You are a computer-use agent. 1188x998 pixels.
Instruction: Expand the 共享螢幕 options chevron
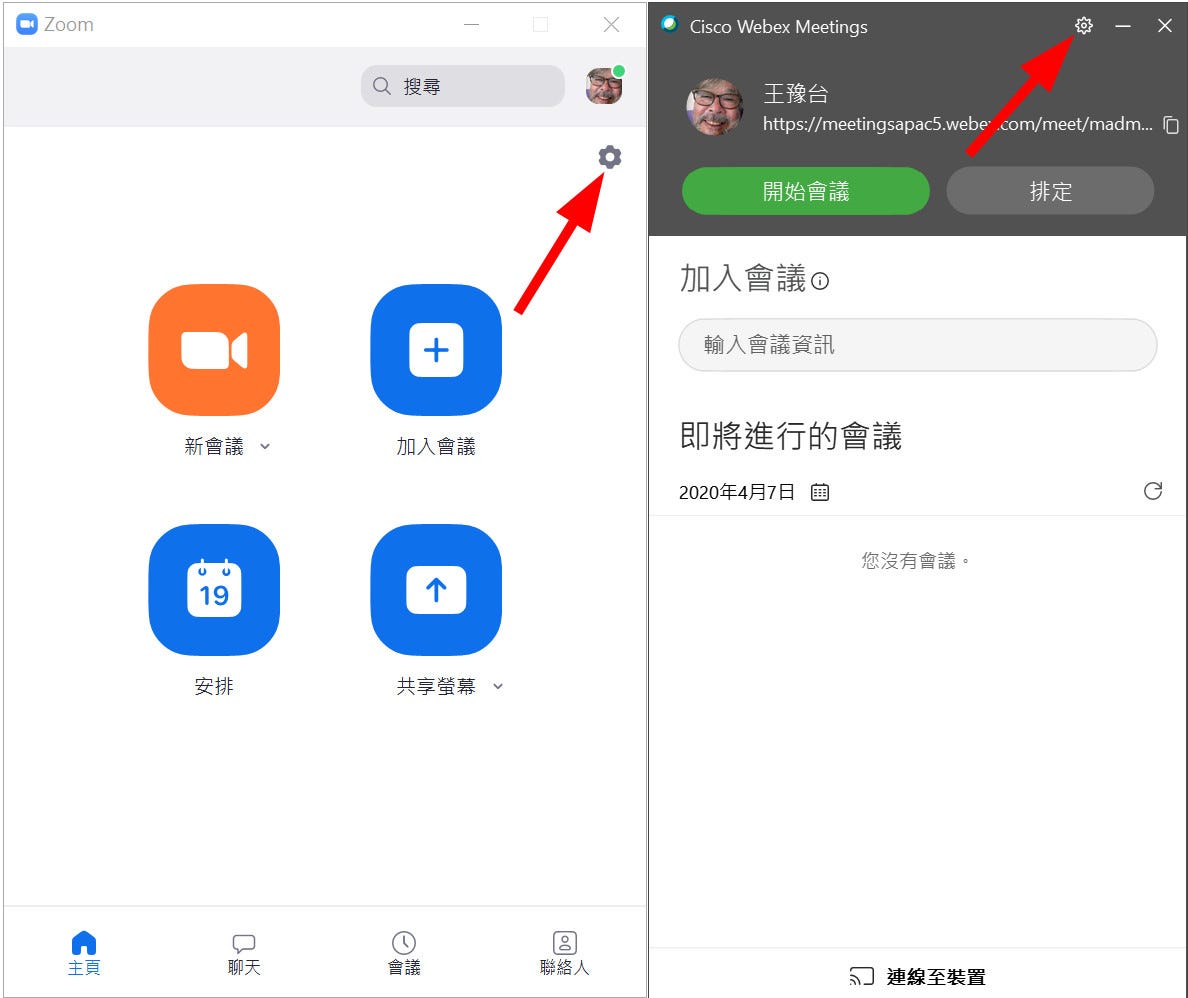pos(498,687)
